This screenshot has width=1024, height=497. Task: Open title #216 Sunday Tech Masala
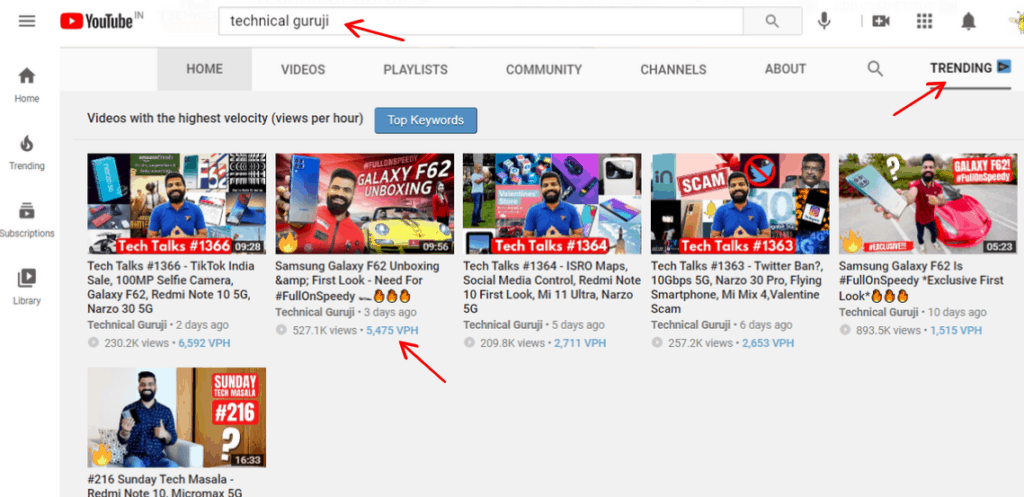point(165,485)
